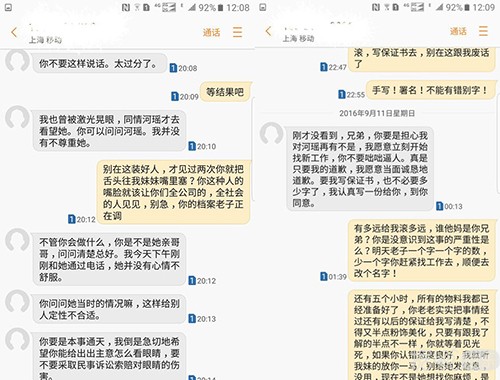Image resolution: width=500 pixels, height=380 pixels.
Task: Tap the 12:09 clock in right status bar
Action: click(x=484, y=7)
